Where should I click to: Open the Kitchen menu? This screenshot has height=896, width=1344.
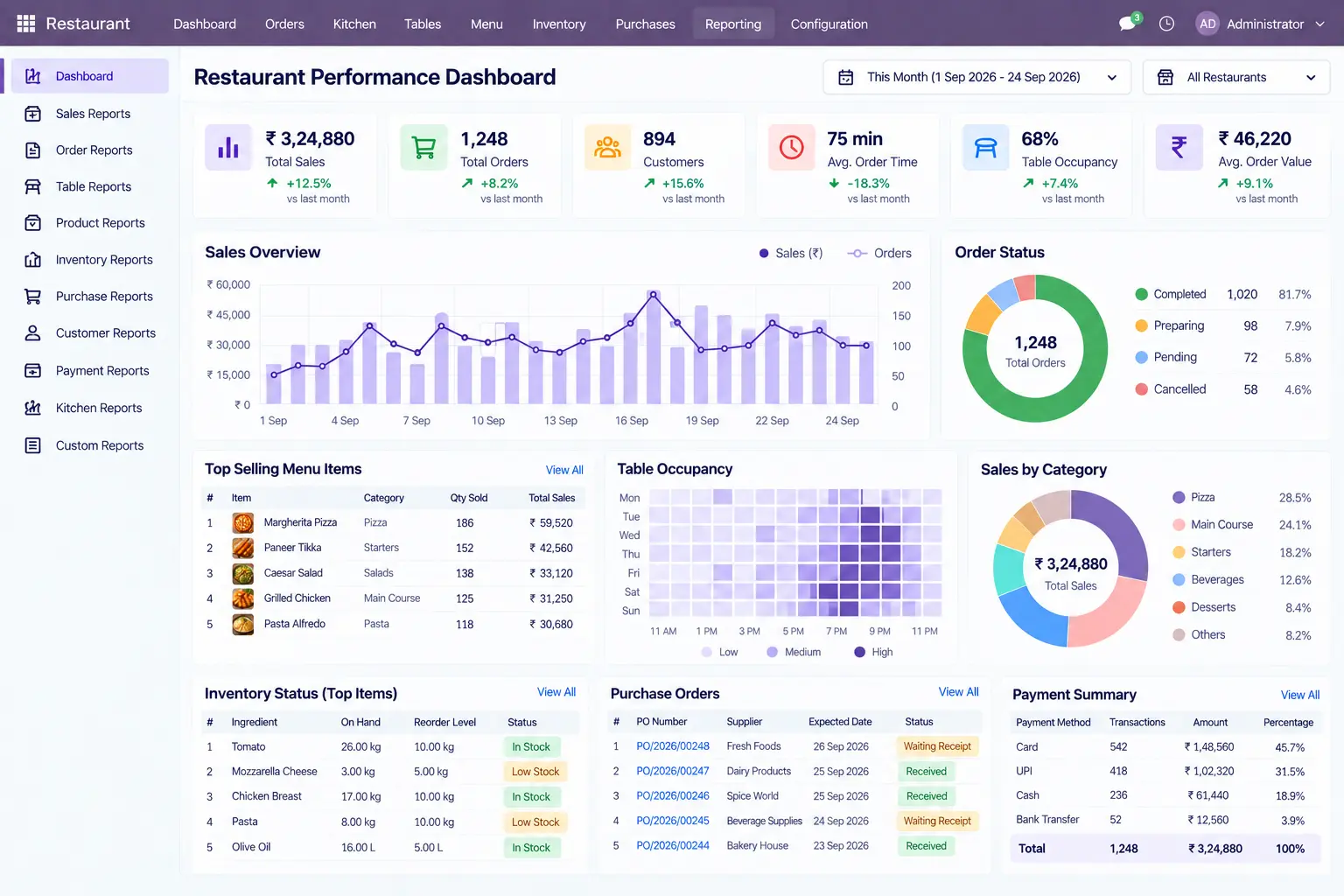[354, 24]
